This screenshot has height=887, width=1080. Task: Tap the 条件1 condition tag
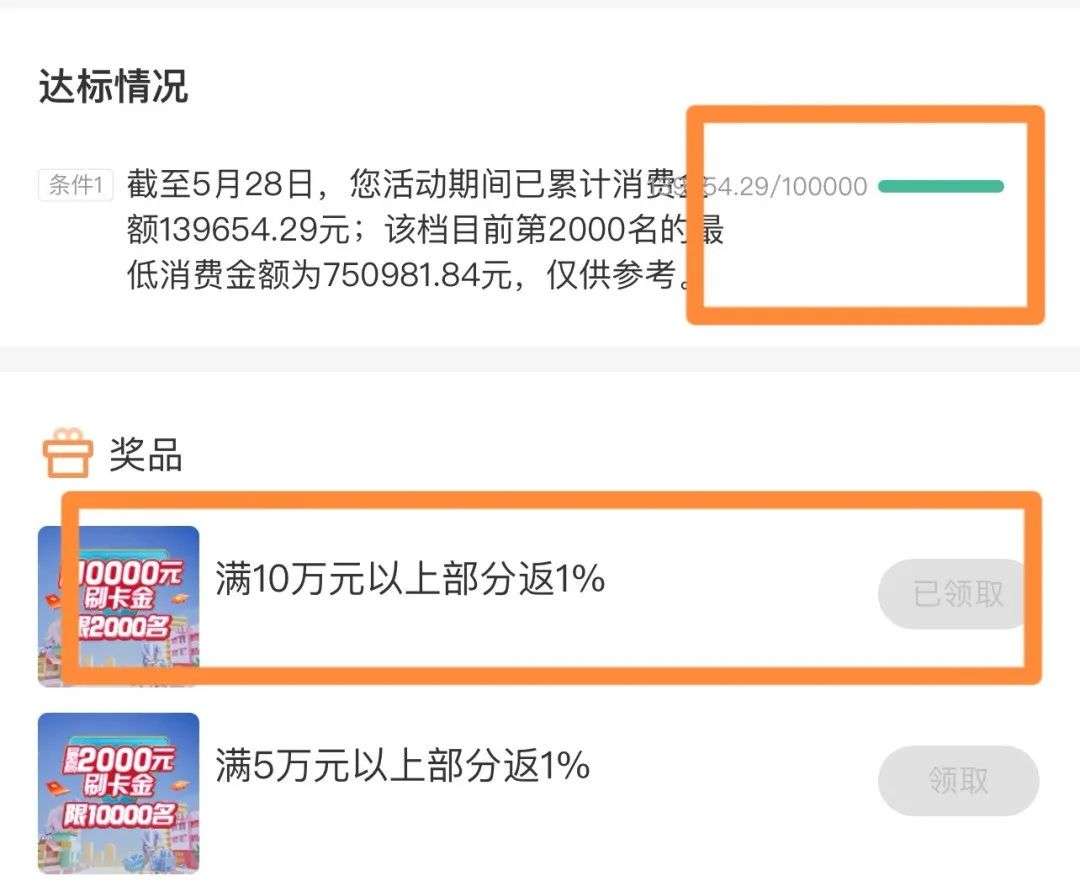[76, 185]
